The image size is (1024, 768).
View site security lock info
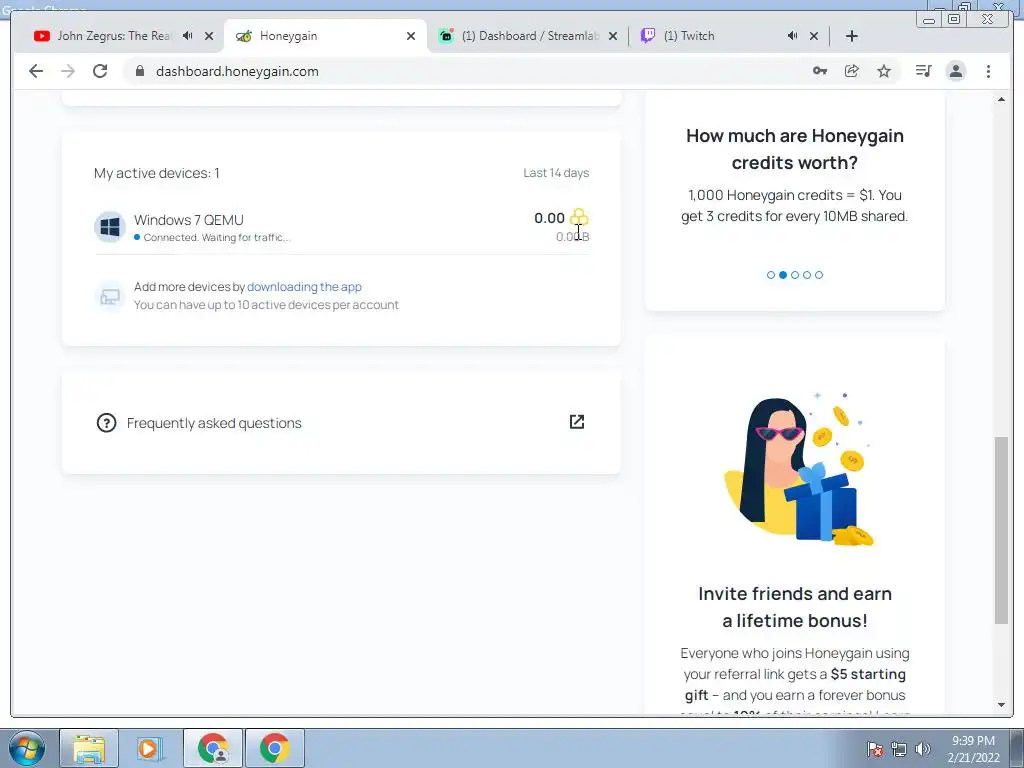(140, 71)
